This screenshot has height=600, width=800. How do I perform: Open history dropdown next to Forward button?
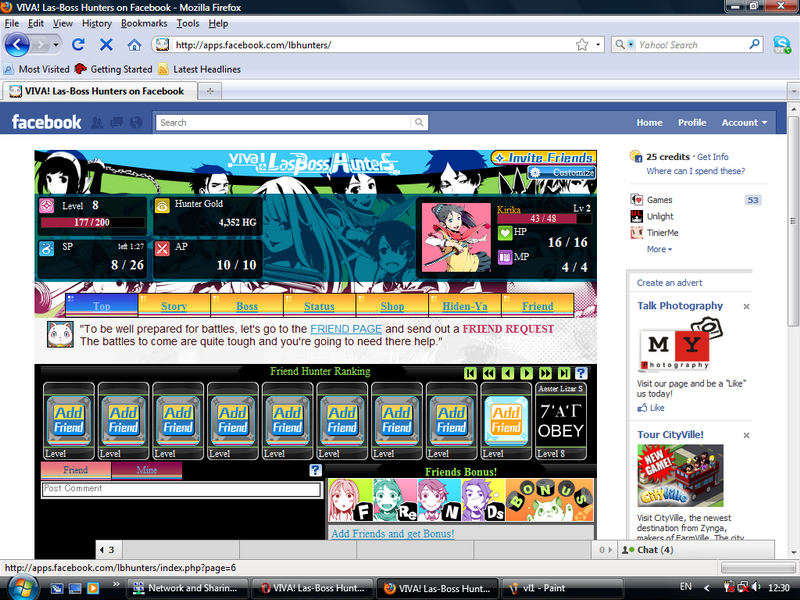[x=56, y=45]
